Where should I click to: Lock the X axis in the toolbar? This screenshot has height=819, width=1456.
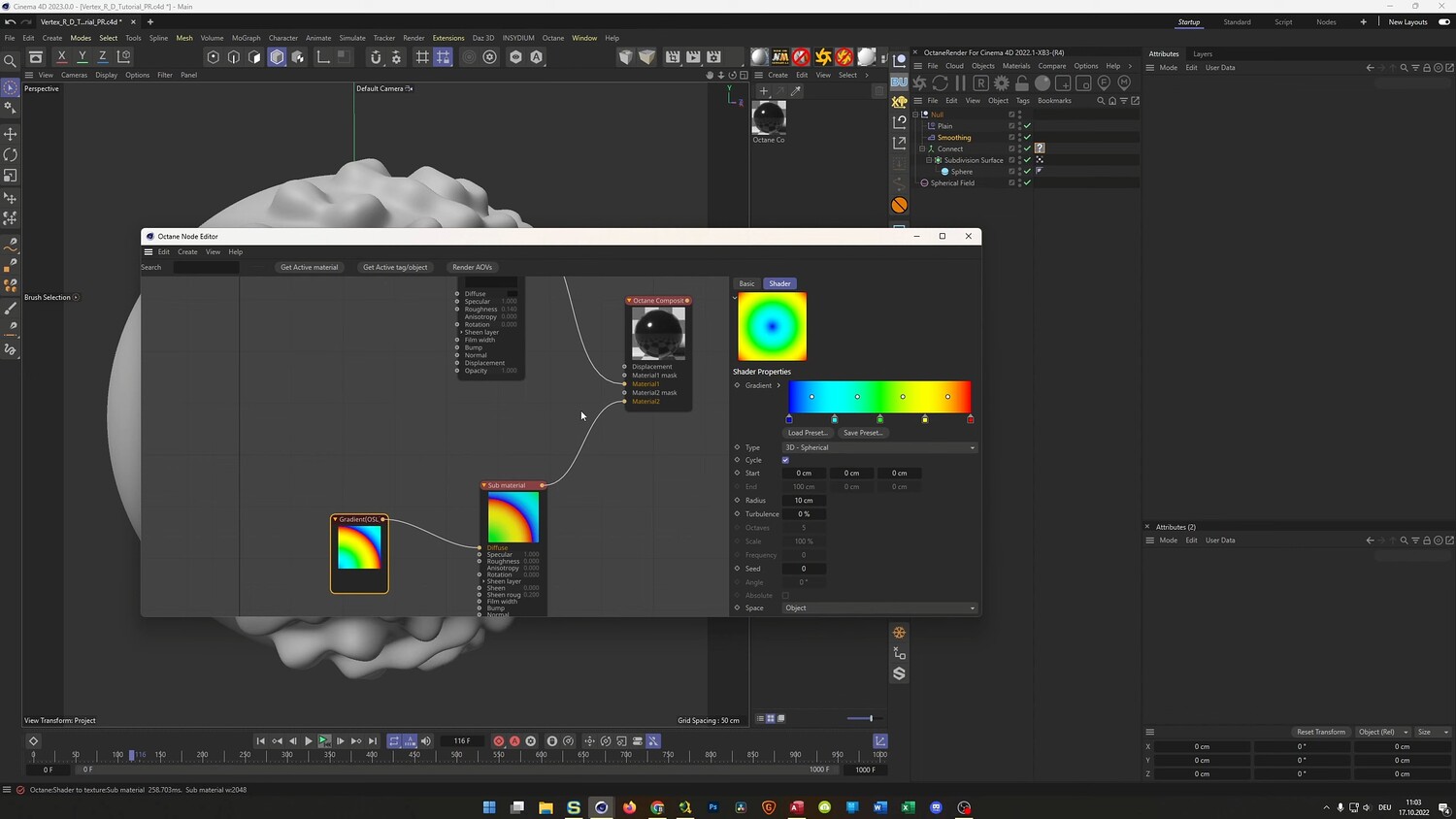[x=62, y=57]
